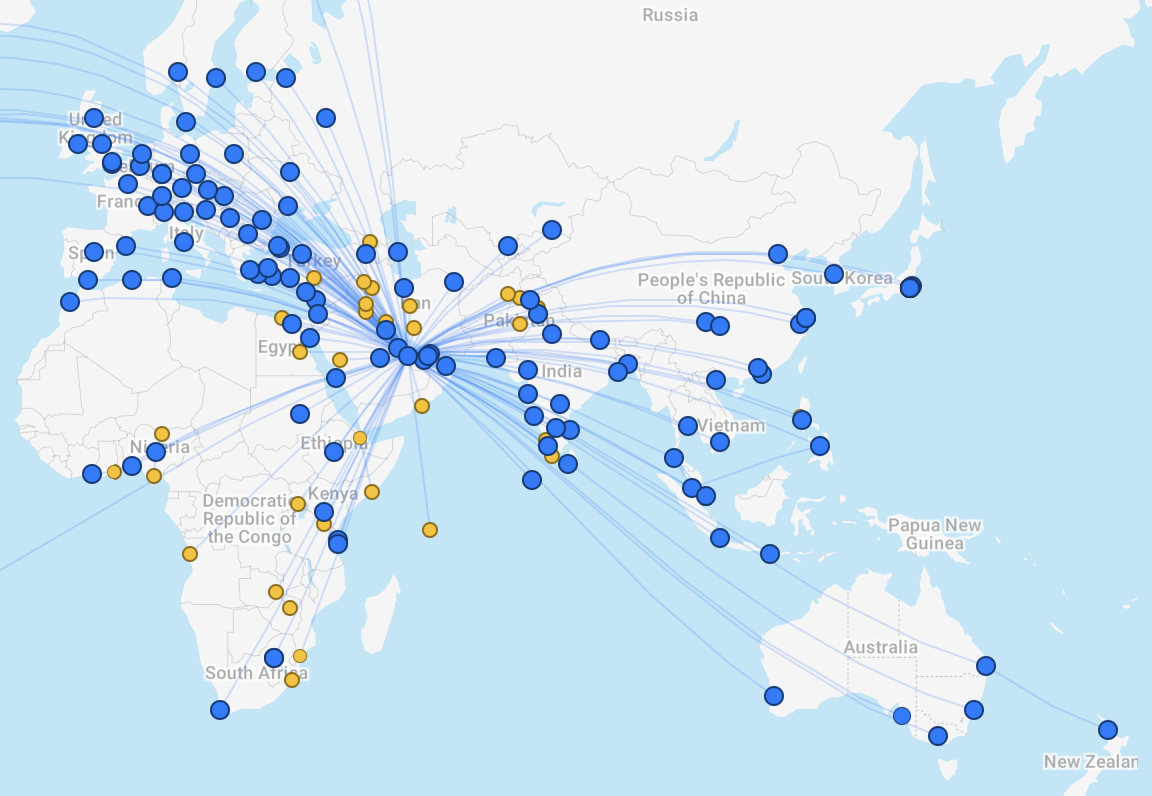Select the yellow Entebbe marker west of Kenya label
The height and width of the screenshot is (796, 1152).
298,503
